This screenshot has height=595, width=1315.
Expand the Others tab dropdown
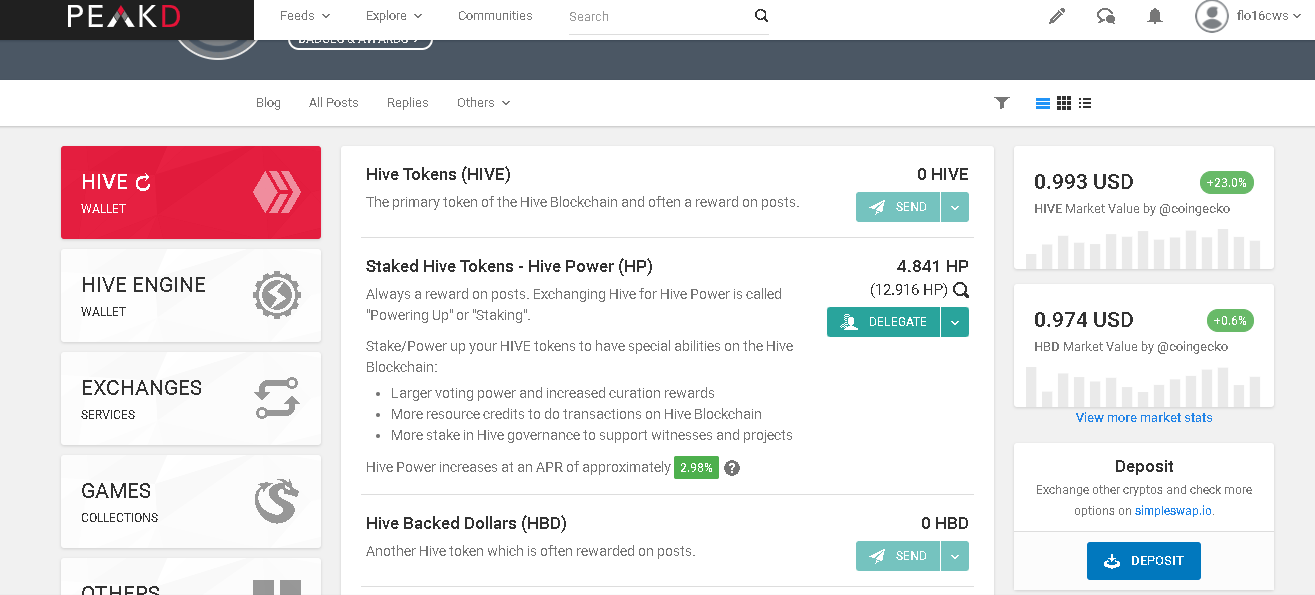tap(483, 103)
